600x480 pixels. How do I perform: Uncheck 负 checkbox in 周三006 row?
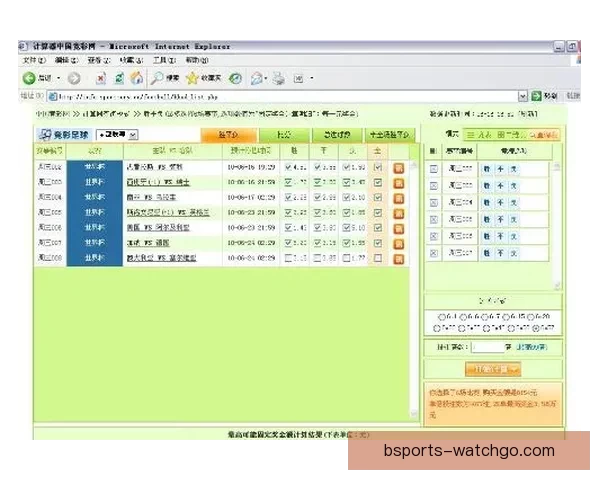346,228
